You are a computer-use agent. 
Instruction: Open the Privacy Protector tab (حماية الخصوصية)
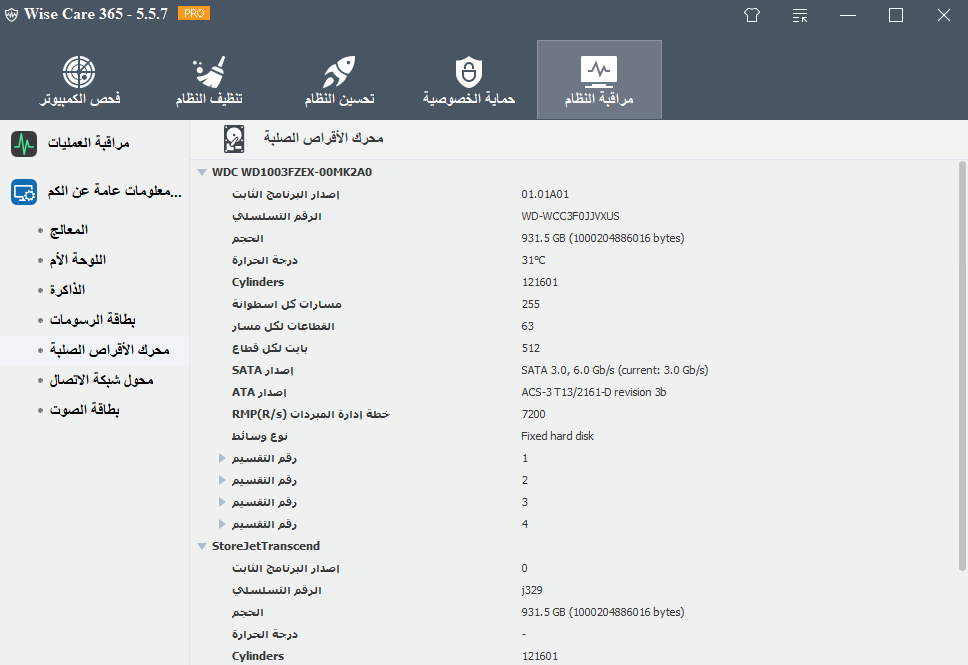469,80
